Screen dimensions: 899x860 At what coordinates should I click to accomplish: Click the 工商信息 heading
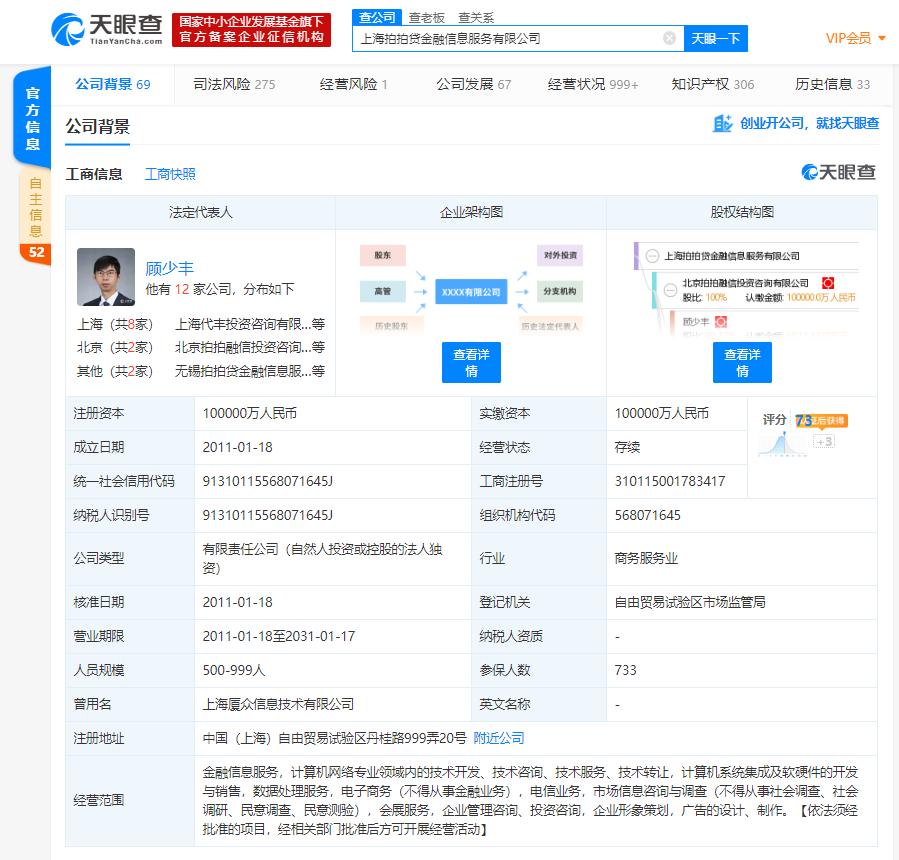[94, 174]
